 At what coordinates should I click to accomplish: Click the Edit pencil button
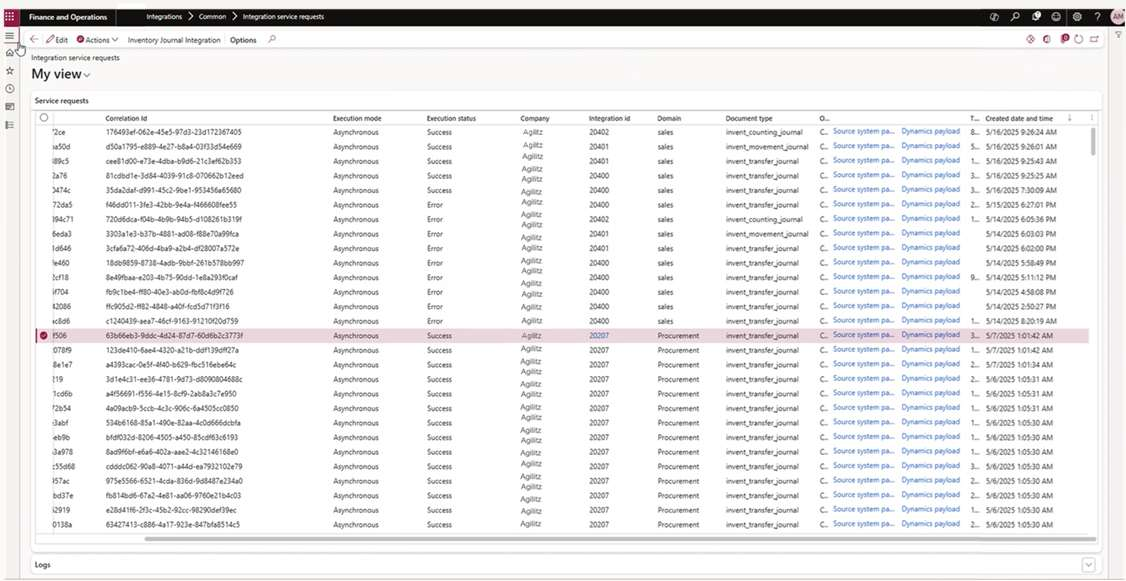coord(57,40)
